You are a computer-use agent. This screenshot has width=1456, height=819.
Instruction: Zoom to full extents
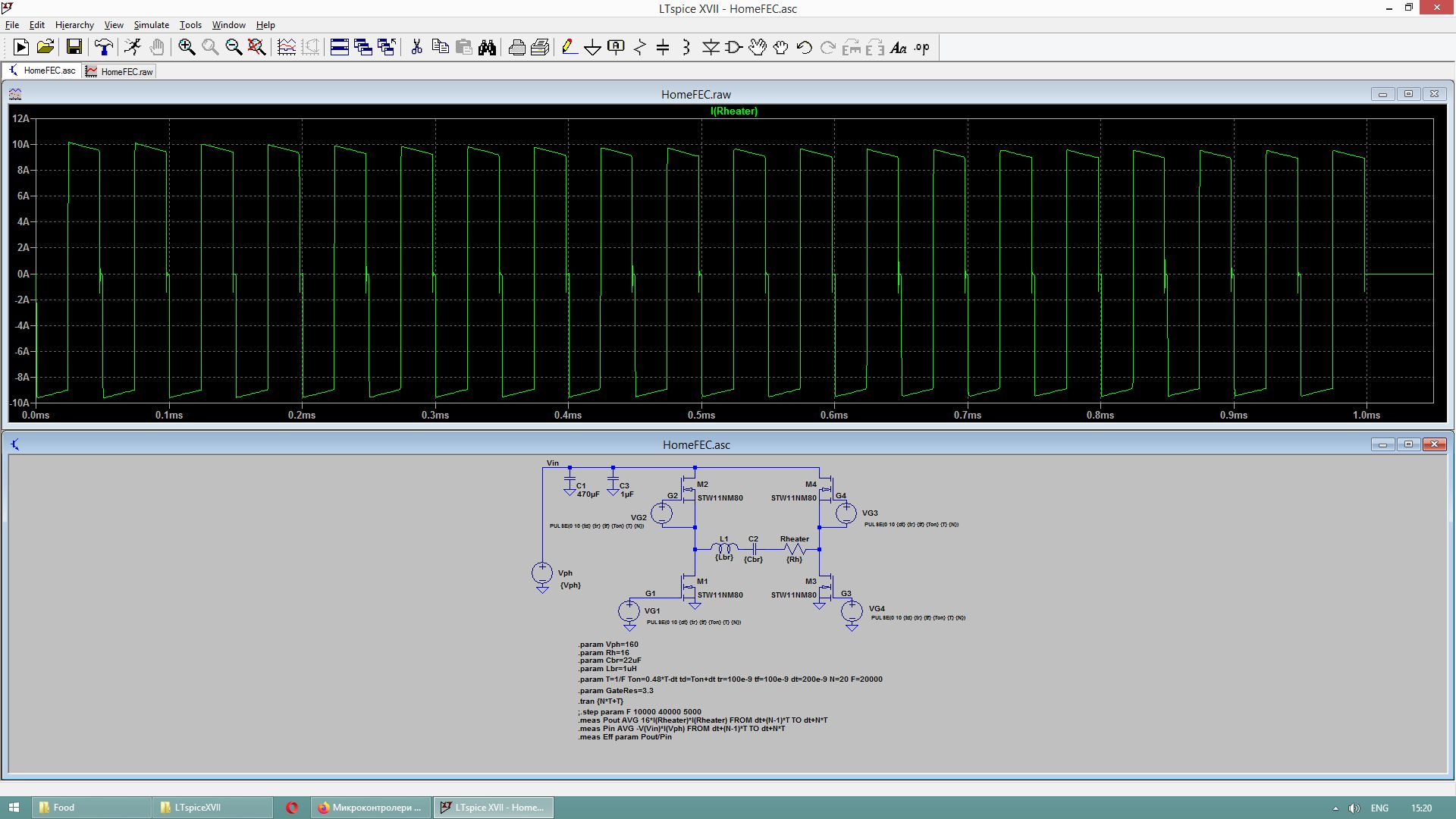[x=257, y=48]
